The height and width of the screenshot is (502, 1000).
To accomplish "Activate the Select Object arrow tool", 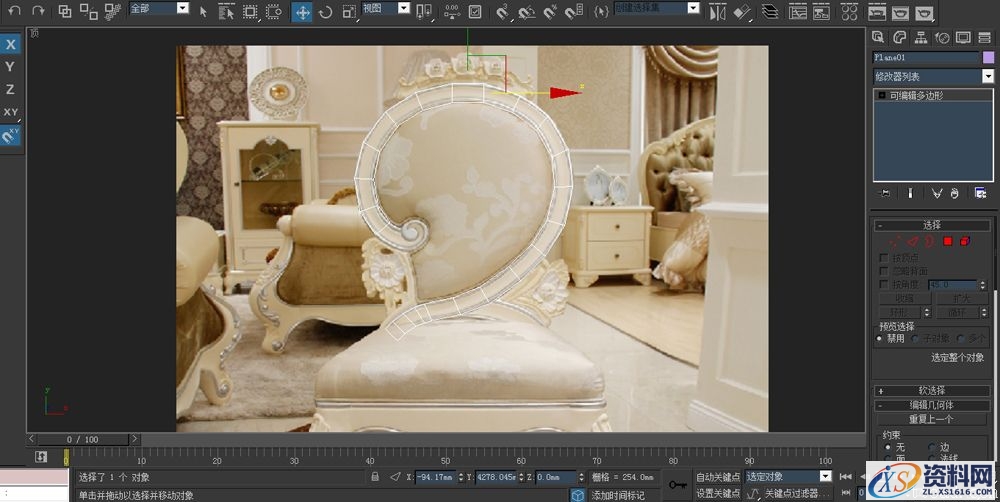I will click(x=203, y=11).
